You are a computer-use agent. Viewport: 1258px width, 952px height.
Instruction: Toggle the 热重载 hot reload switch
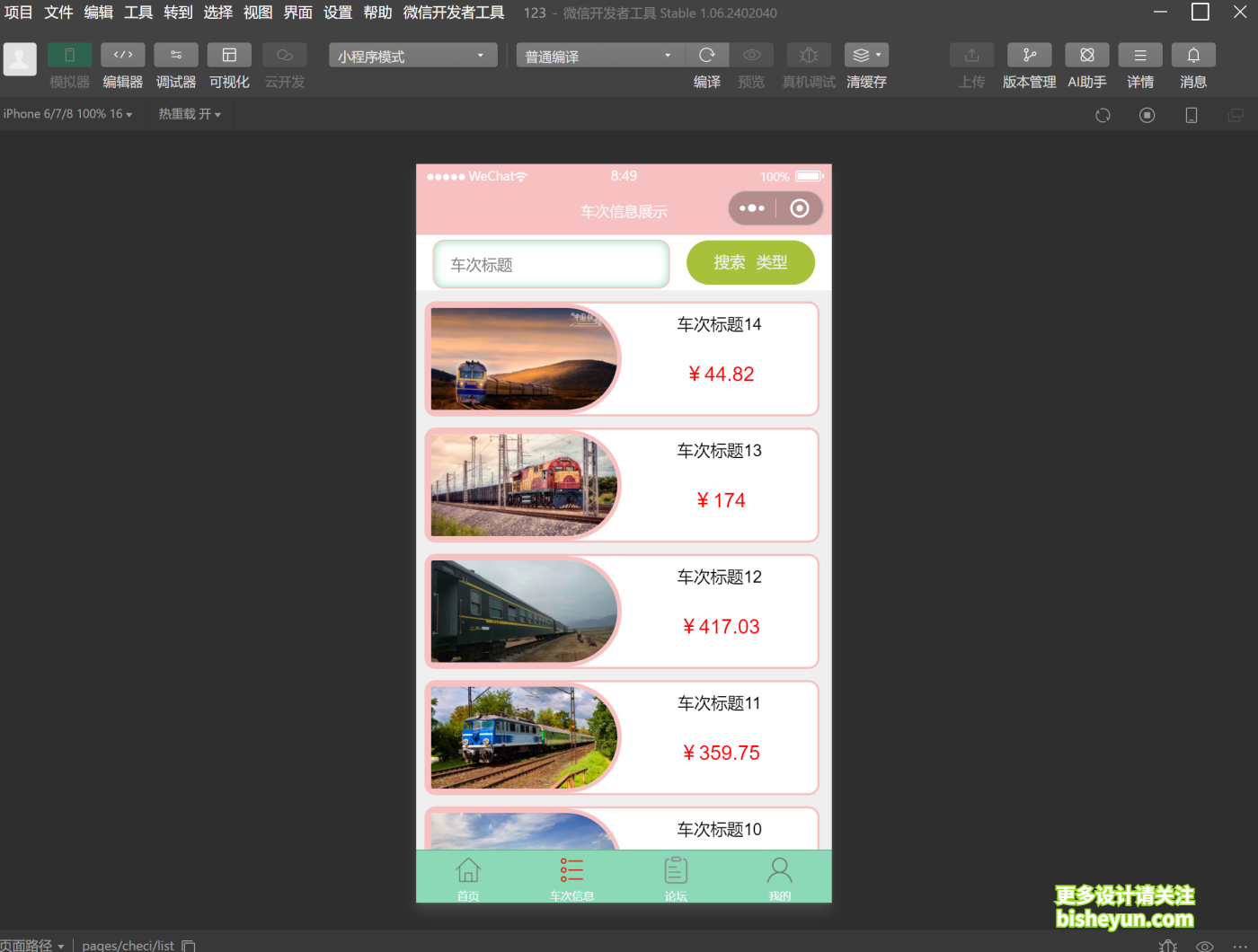[x=190, y=113]
